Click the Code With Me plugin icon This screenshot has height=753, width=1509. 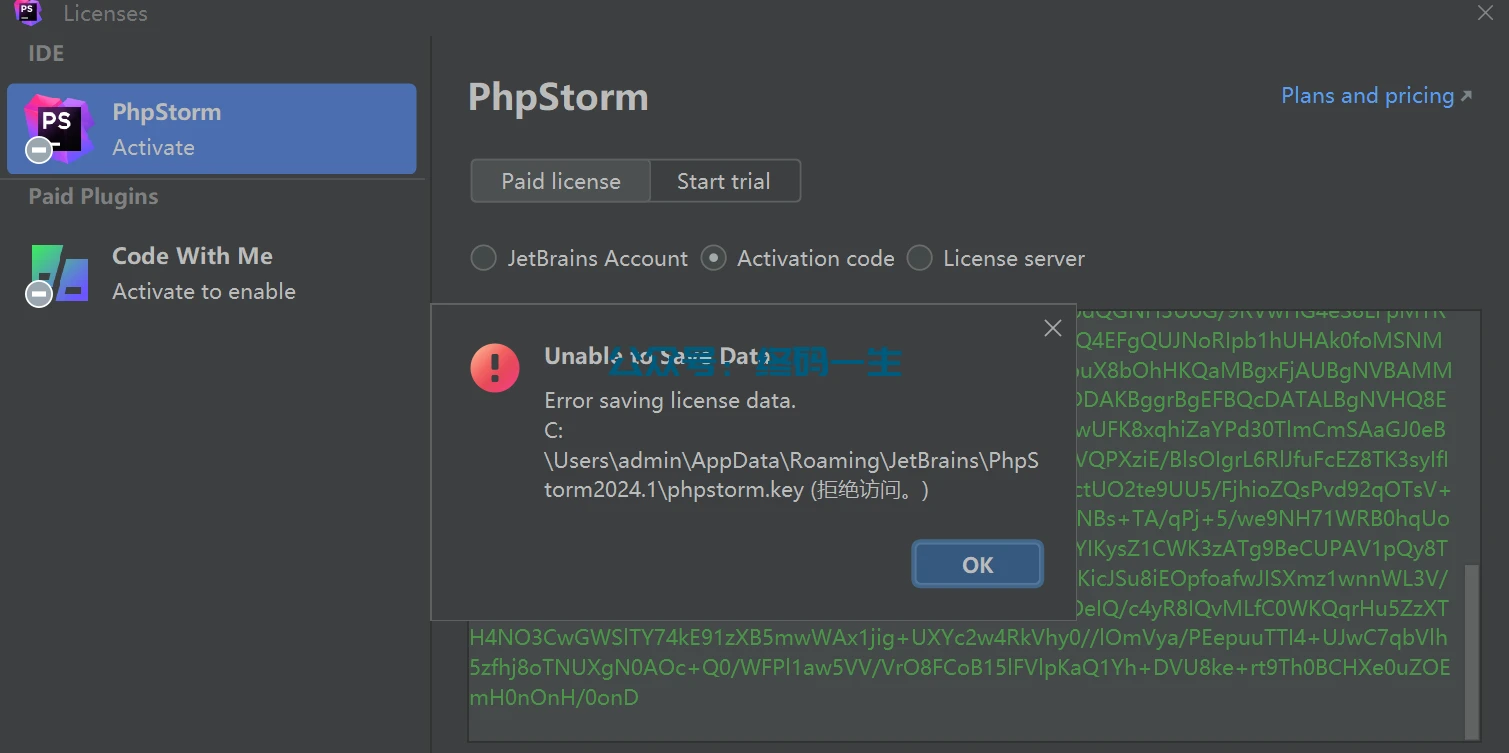[60, 272]
